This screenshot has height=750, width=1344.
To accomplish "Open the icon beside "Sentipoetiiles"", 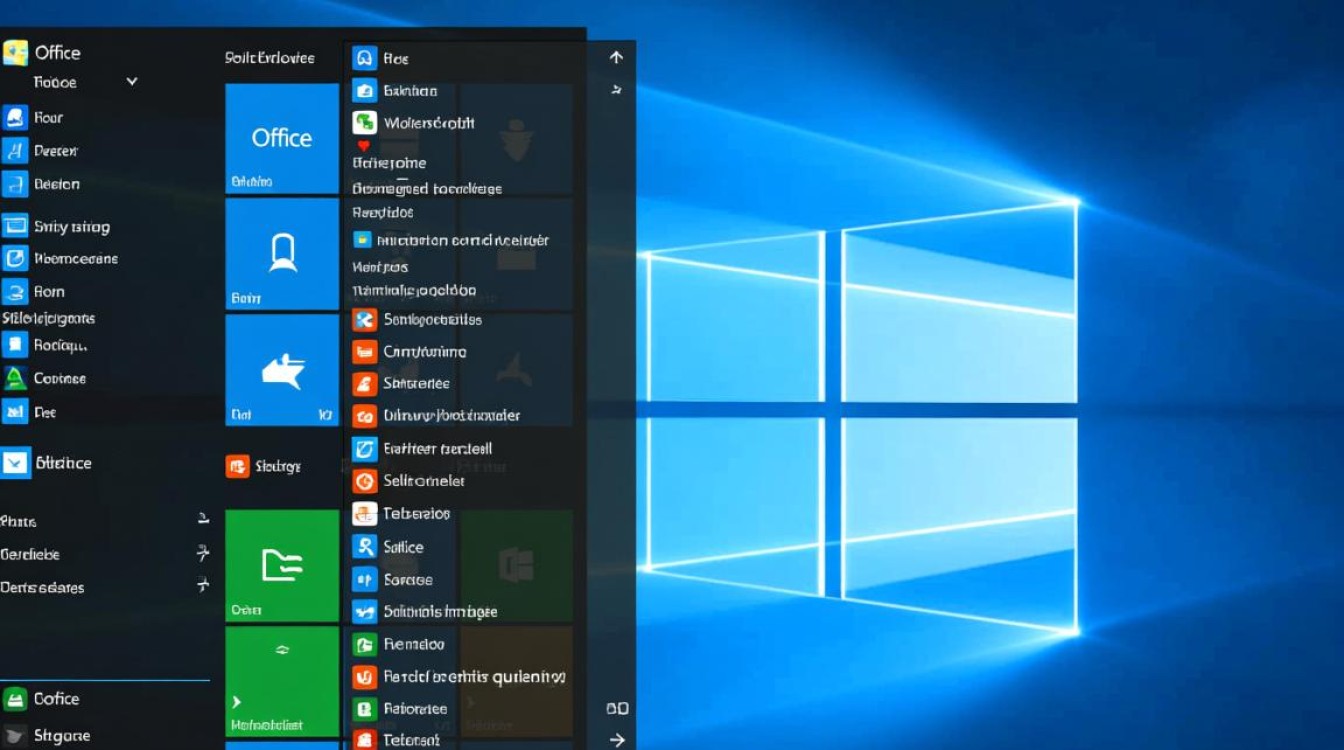I will pos(364,320).
